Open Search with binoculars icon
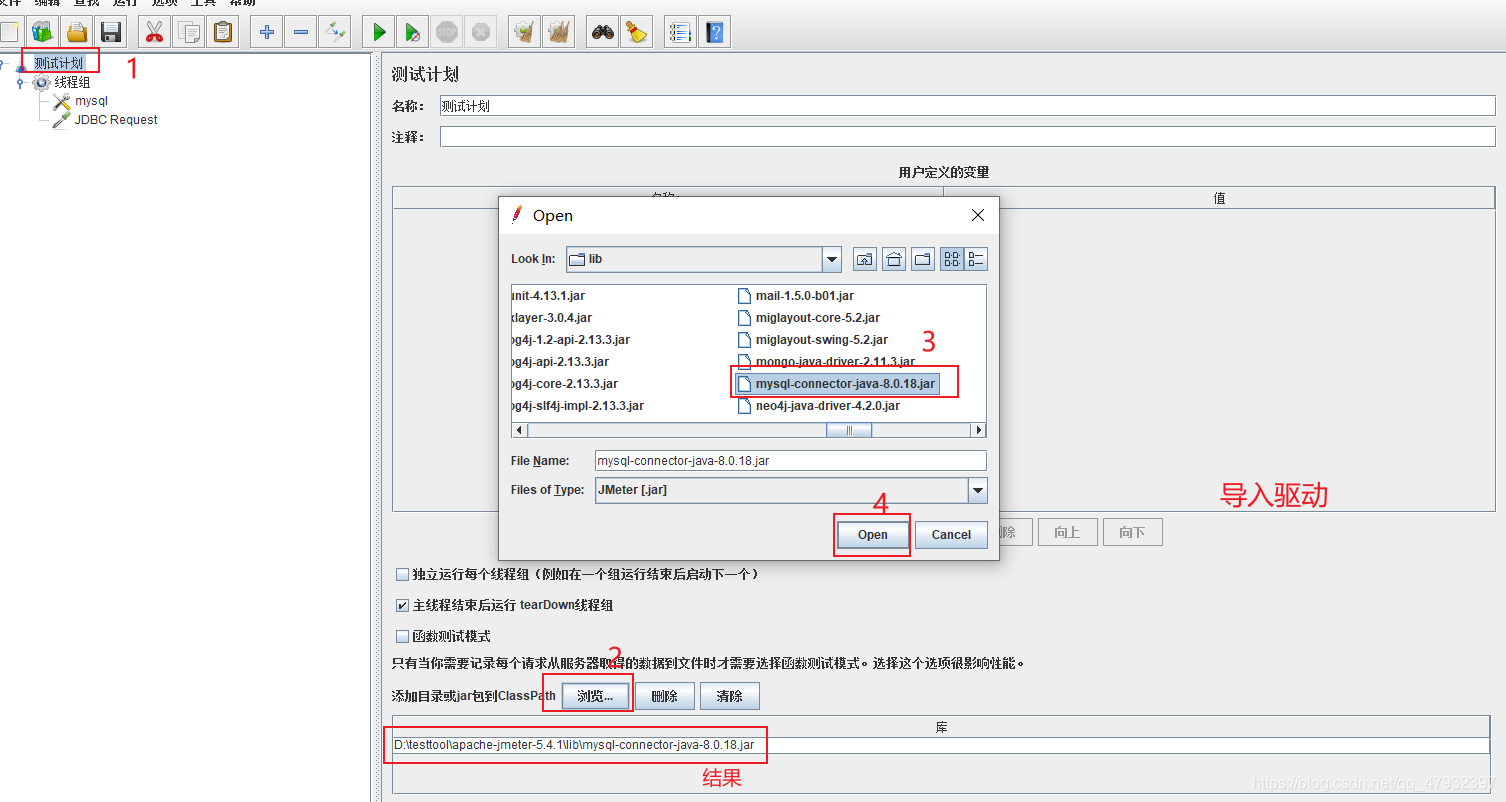The height and width of the screenshot is (802, 1506). tap(602, 32)
